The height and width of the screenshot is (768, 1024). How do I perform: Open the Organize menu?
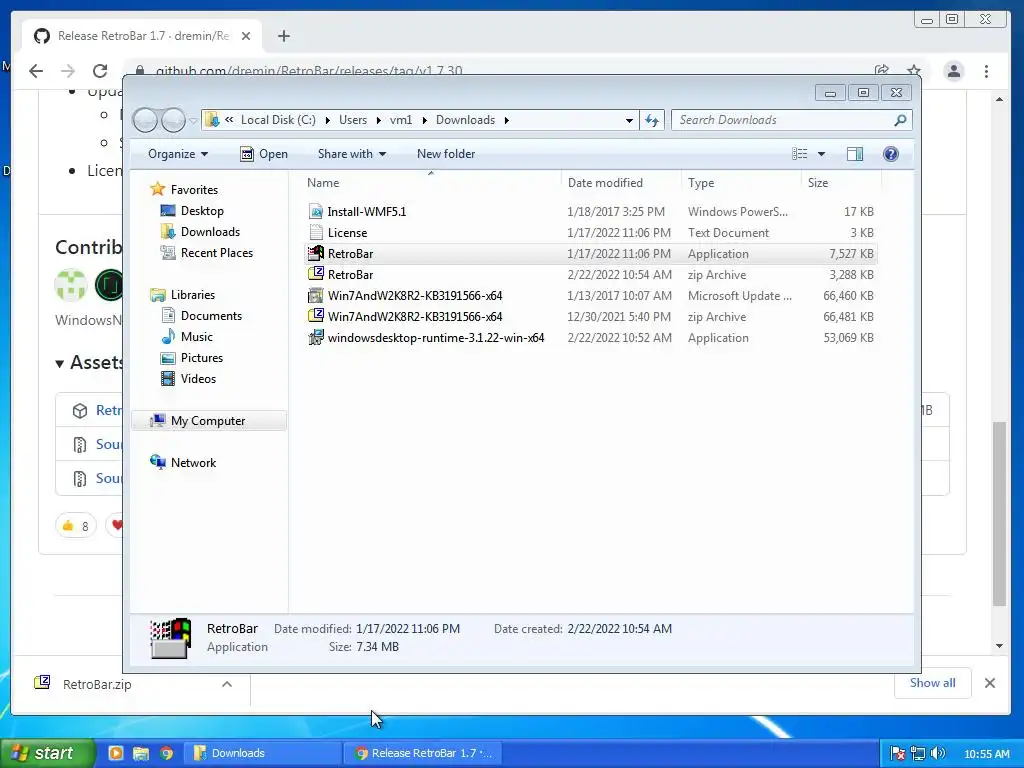(178, 154)
